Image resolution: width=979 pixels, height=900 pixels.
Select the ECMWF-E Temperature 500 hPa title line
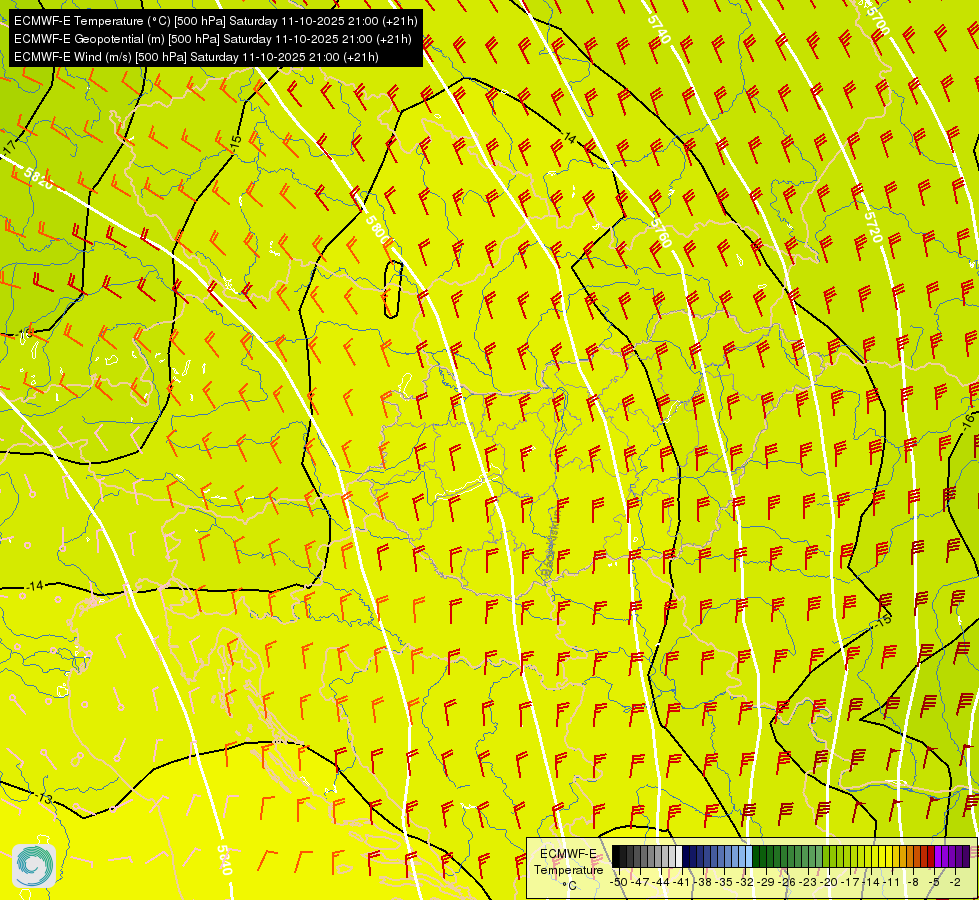tap(215, 21)
